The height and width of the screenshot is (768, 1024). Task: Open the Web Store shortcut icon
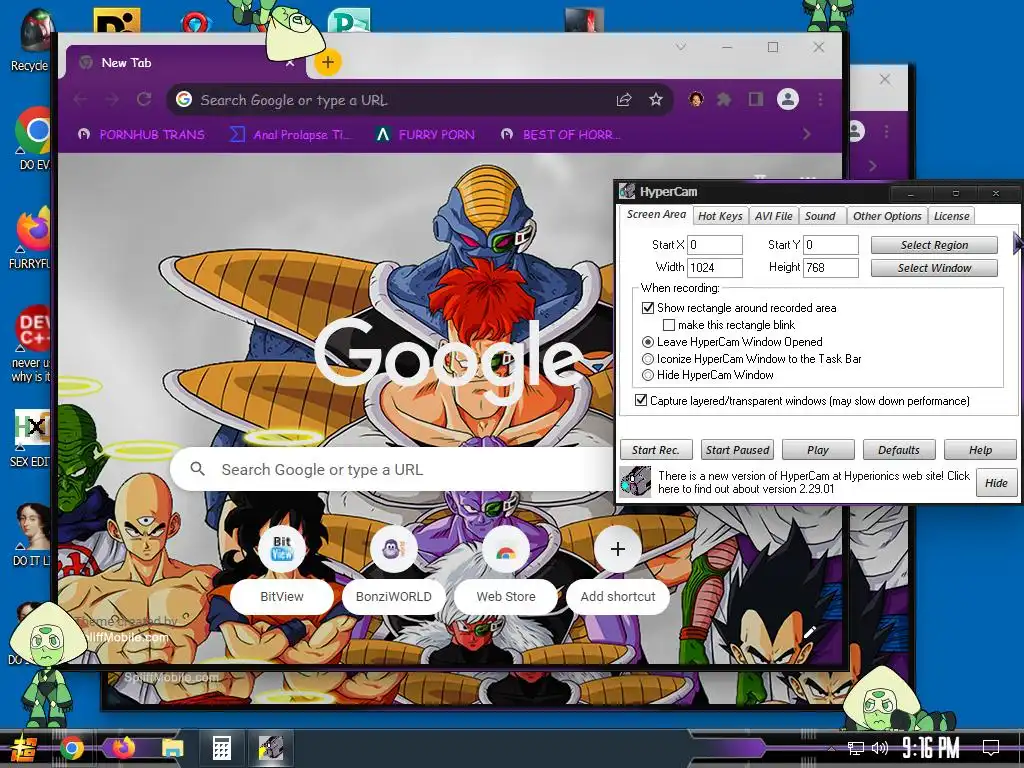[505, 549]
